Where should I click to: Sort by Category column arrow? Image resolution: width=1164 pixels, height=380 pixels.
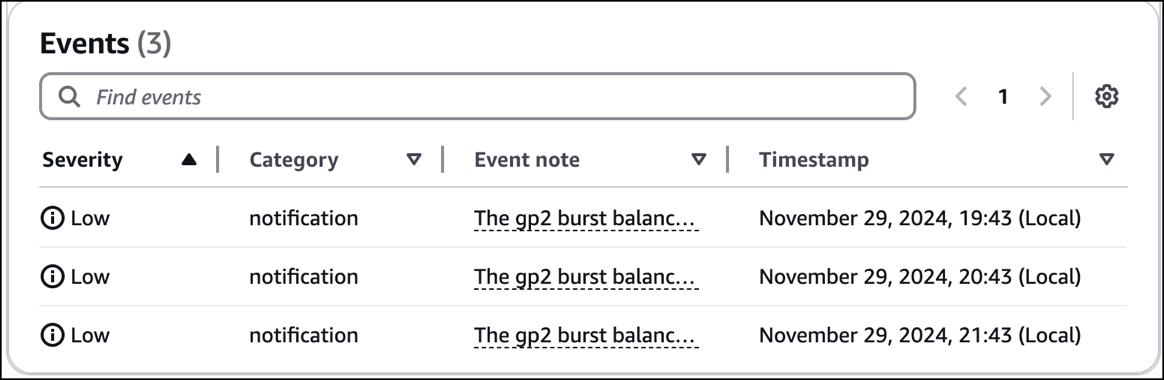[414, 160]
